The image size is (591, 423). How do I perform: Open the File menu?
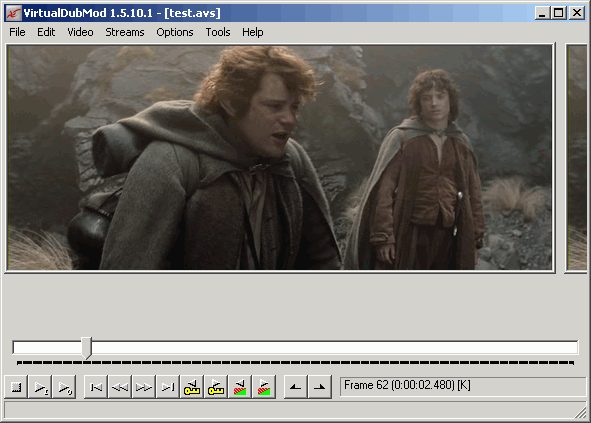(x=17, y=32)
